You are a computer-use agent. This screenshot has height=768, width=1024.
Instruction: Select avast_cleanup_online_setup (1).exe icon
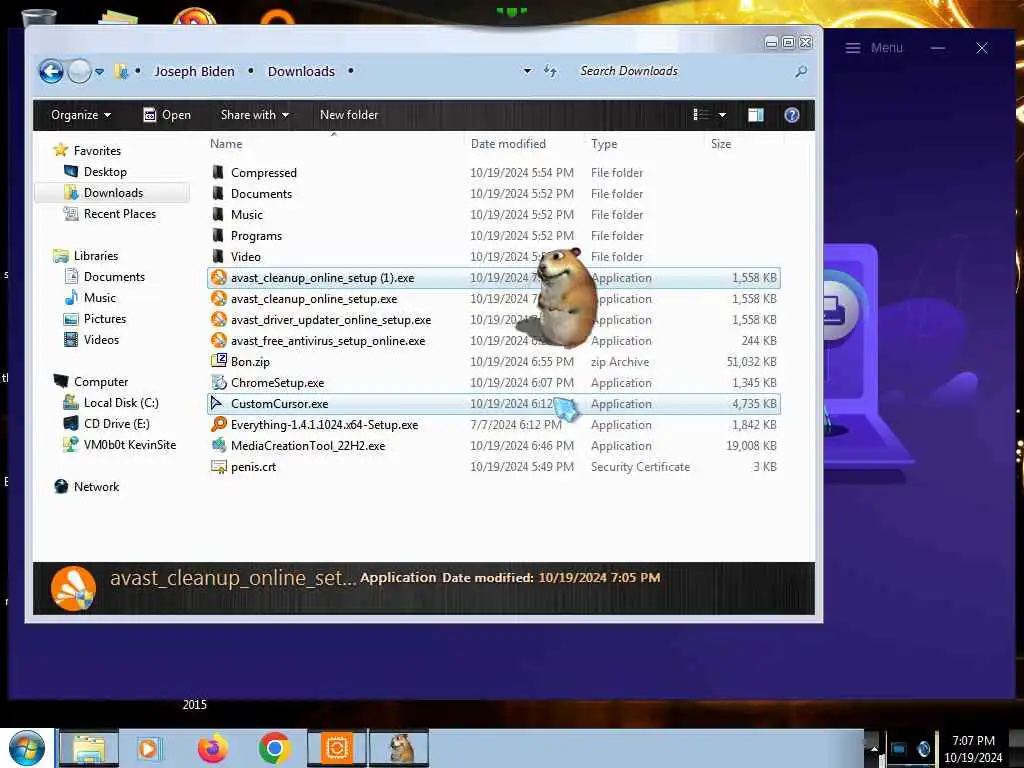click(x=219, y=278)
